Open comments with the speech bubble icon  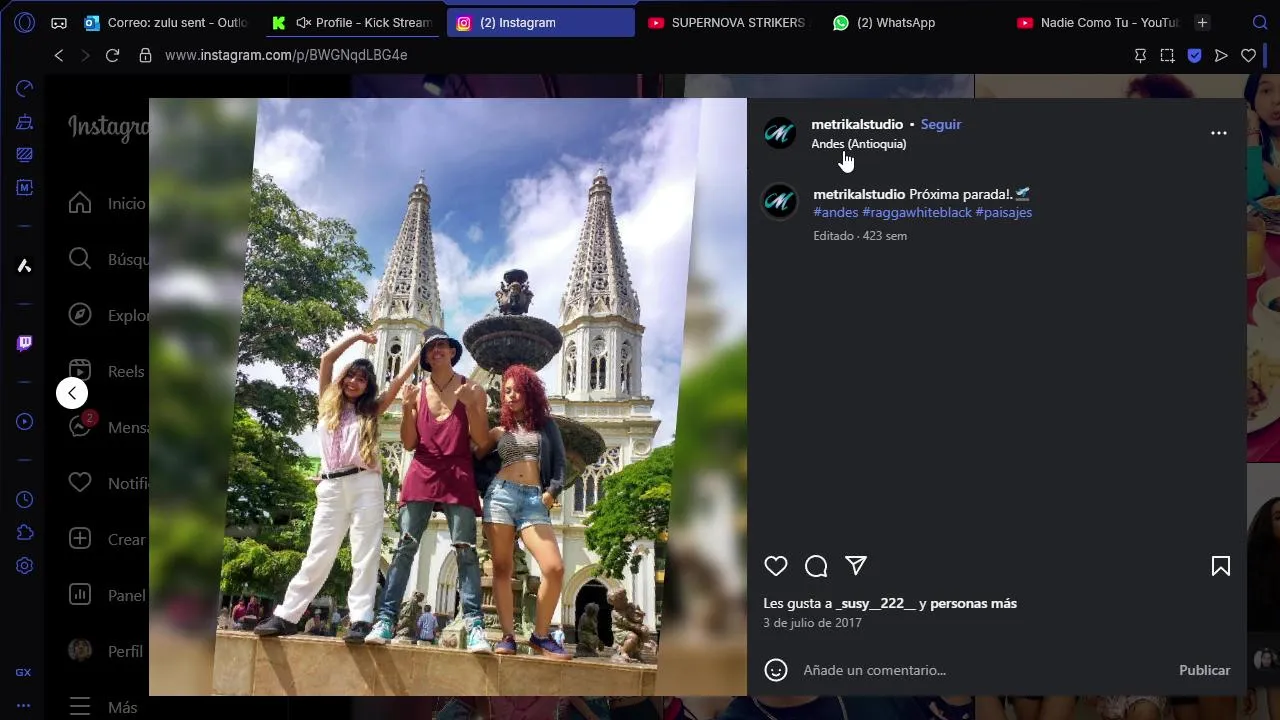(816, 566)
